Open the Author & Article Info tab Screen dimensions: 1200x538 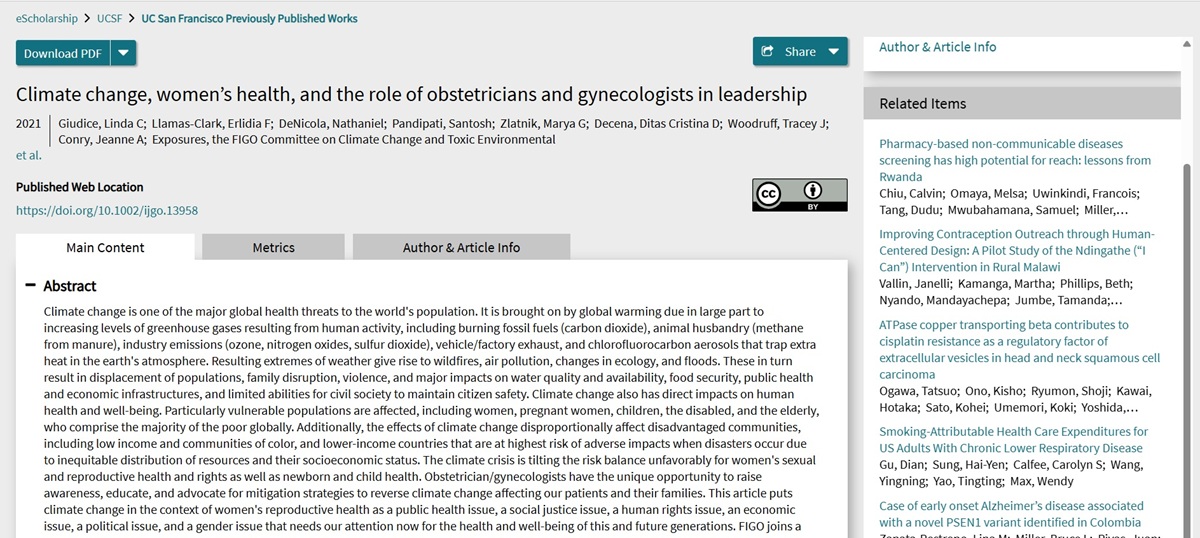click(461, 248)
